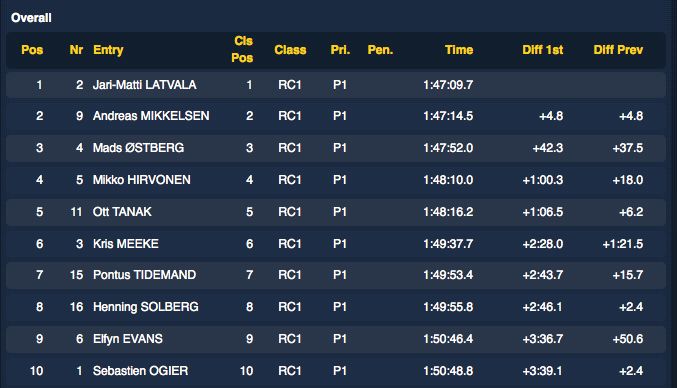Screen dimensions: 677x388
Task: Sort by the Diff Prev column header
Action: (x=618, y=50)
